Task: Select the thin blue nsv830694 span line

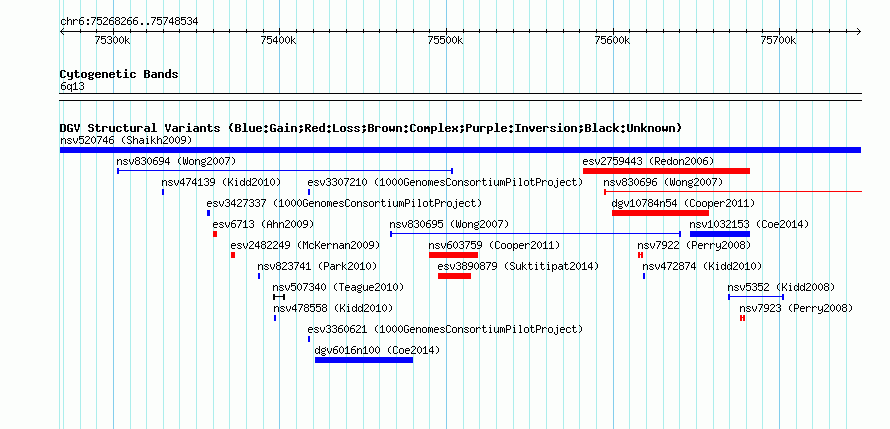Action: point(285,171)
